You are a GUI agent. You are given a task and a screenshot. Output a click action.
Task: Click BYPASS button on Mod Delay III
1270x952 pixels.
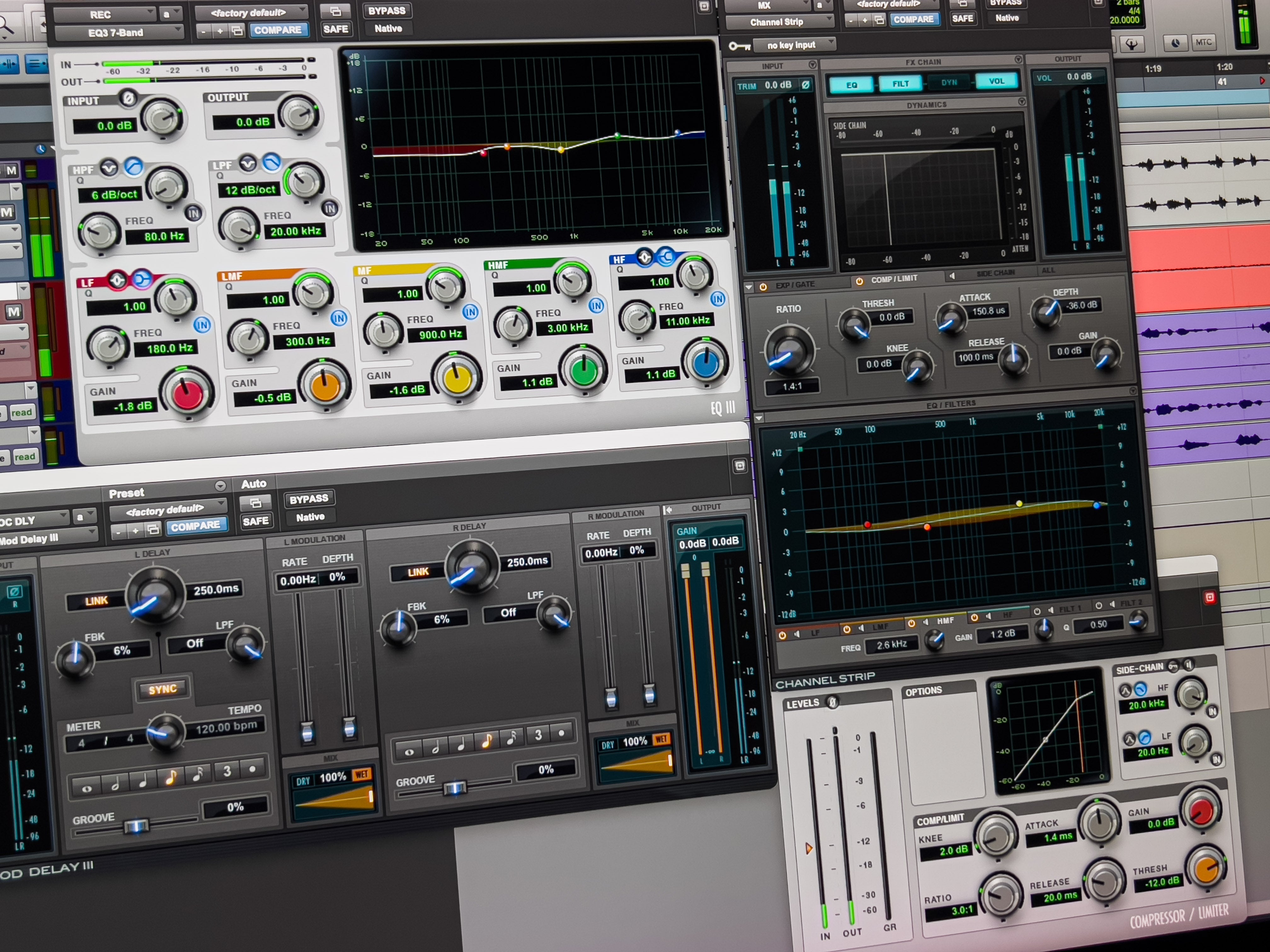[308, 499]
